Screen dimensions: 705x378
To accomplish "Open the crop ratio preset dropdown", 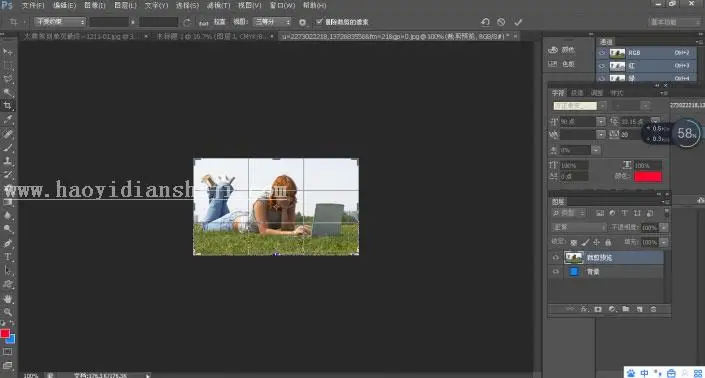I will tap(60, 22).
